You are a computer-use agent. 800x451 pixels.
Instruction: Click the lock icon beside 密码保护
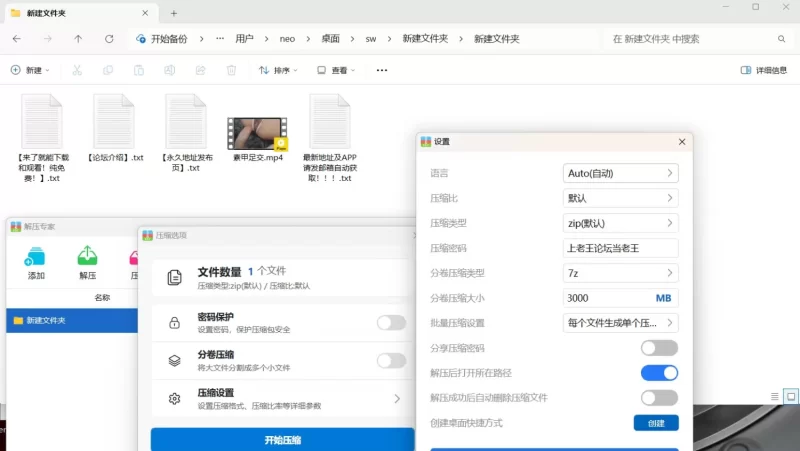[174, 322]
